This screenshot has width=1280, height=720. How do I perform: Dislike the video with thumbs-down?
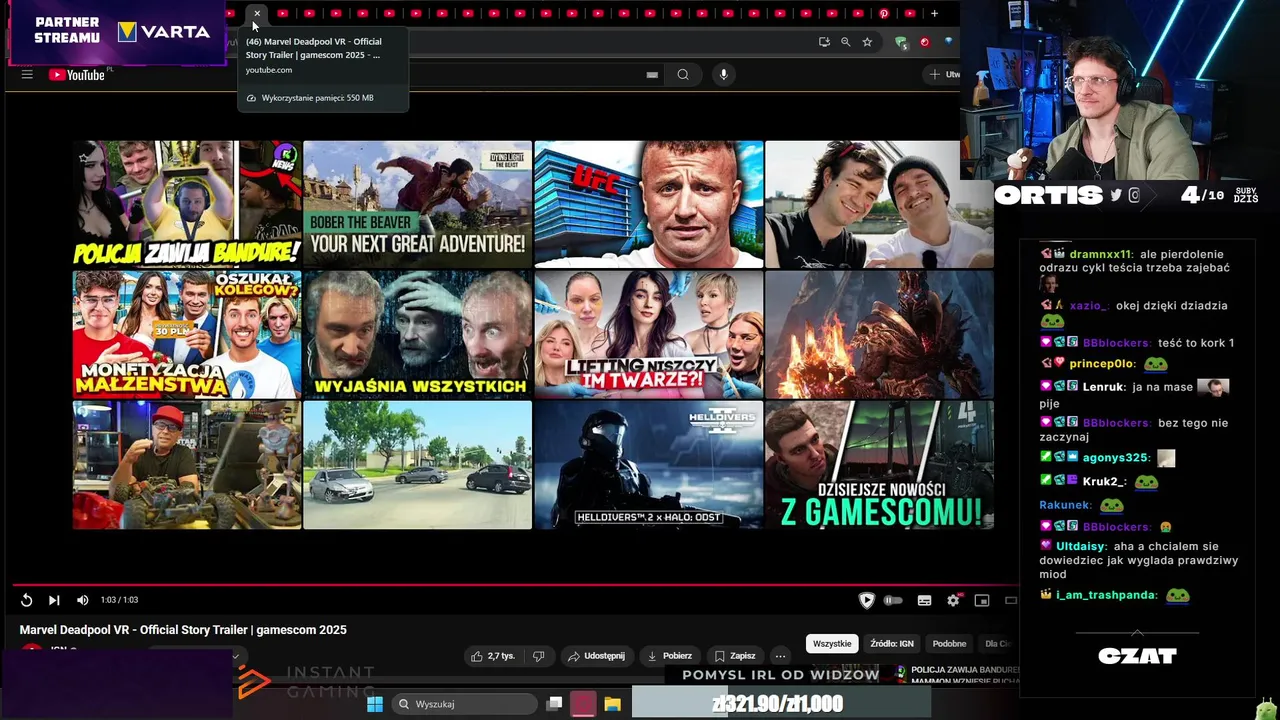[538, 656]
